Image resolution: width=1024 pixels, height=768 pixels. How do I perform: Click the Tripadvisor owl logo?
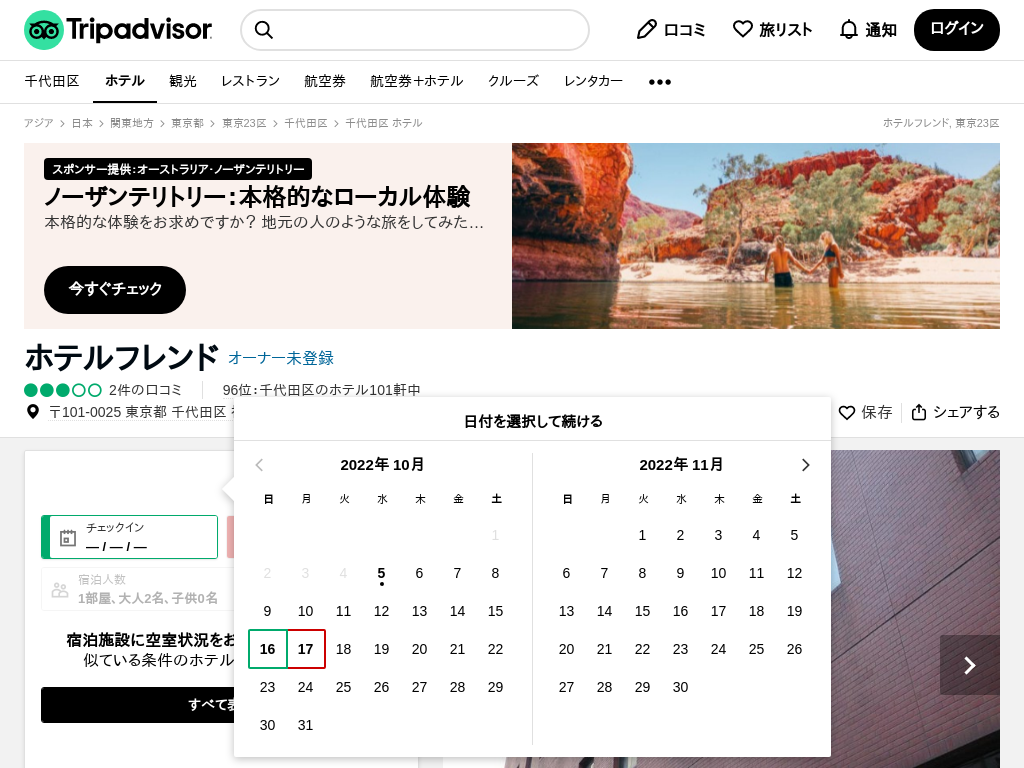44,30
